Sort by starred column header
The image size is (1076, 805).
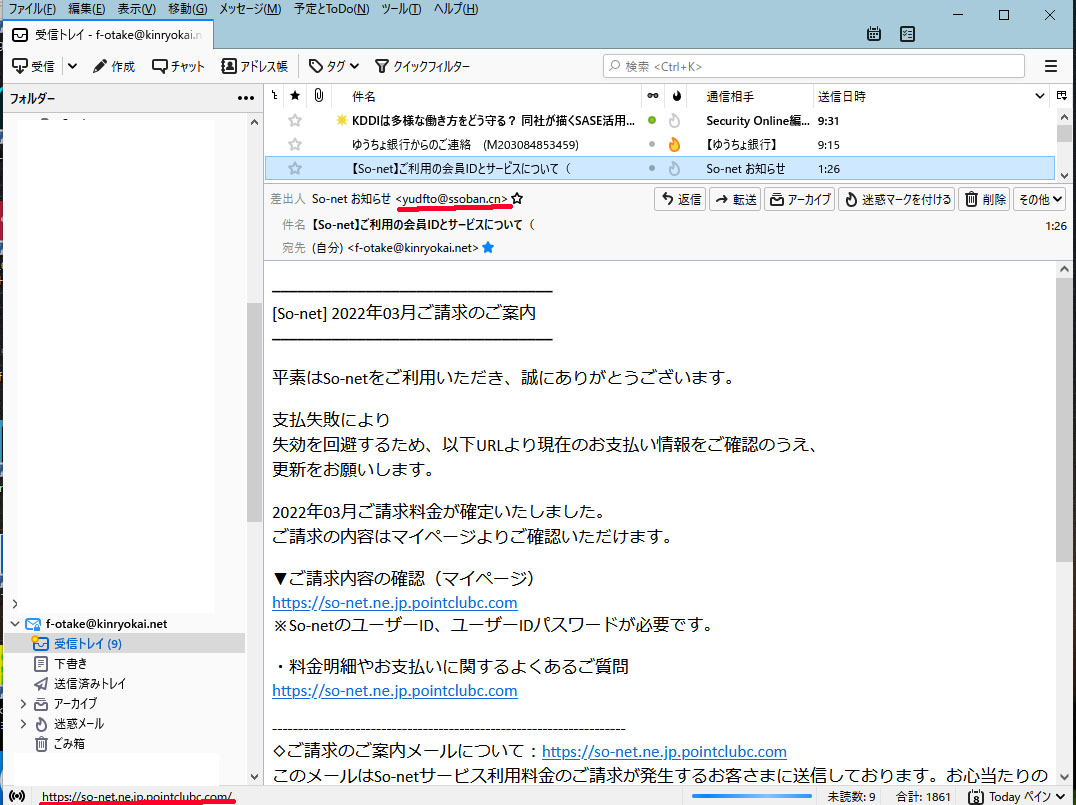[x=295, y=95]
